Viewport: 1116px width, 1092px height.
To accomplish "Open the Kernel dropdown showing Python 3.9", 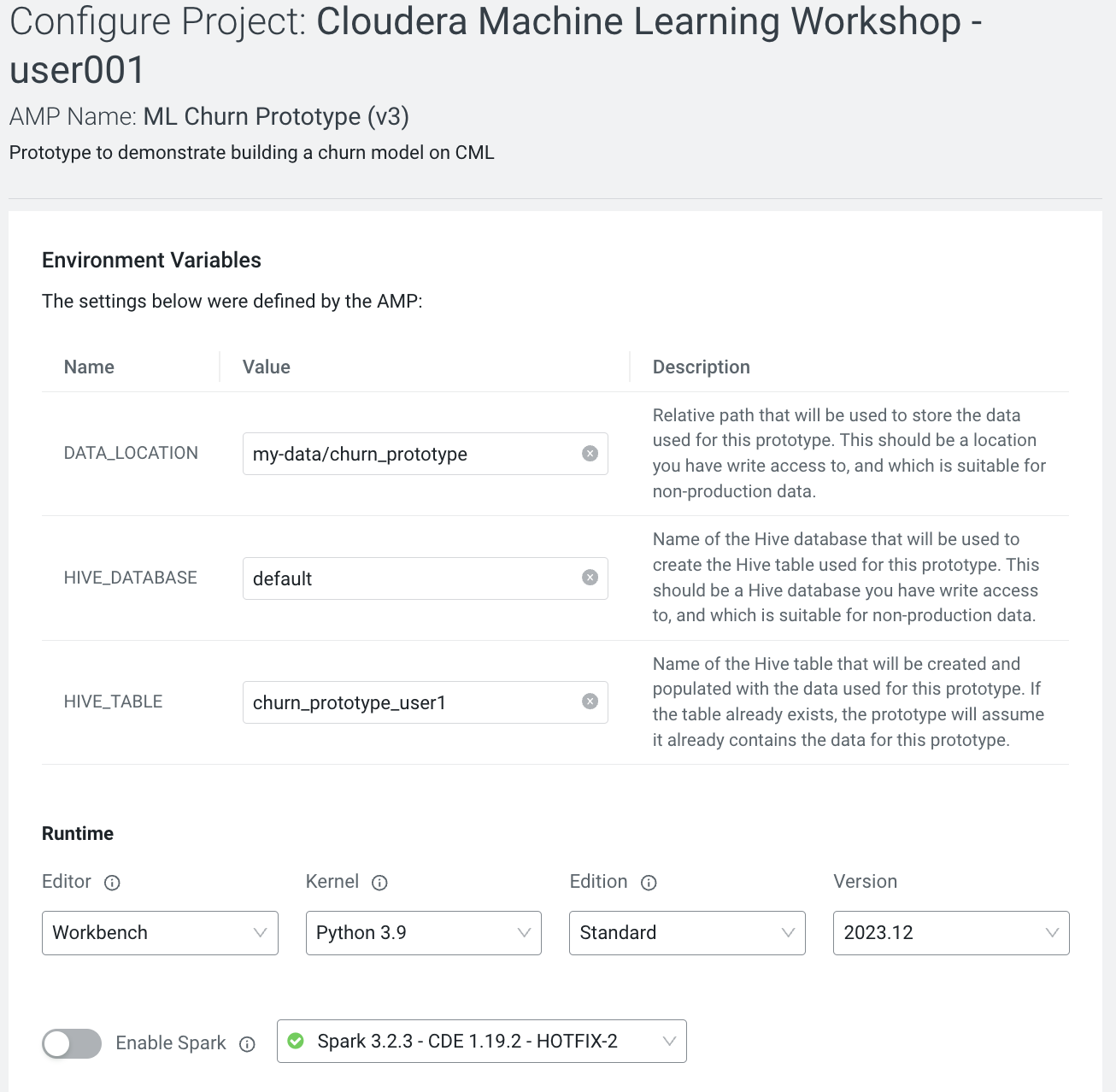I will 424,933.
